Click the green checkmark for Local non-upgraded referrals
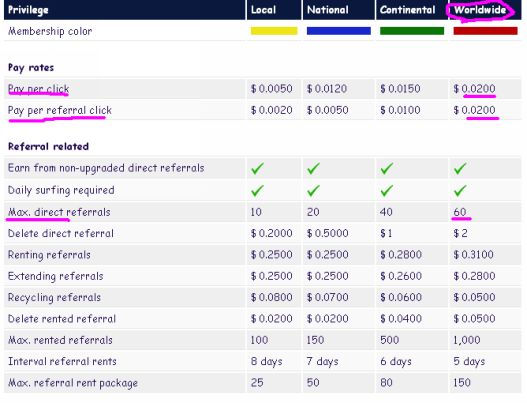Viewport: 527px width, 403px height. pyautogui.click(x=257, y=168)
